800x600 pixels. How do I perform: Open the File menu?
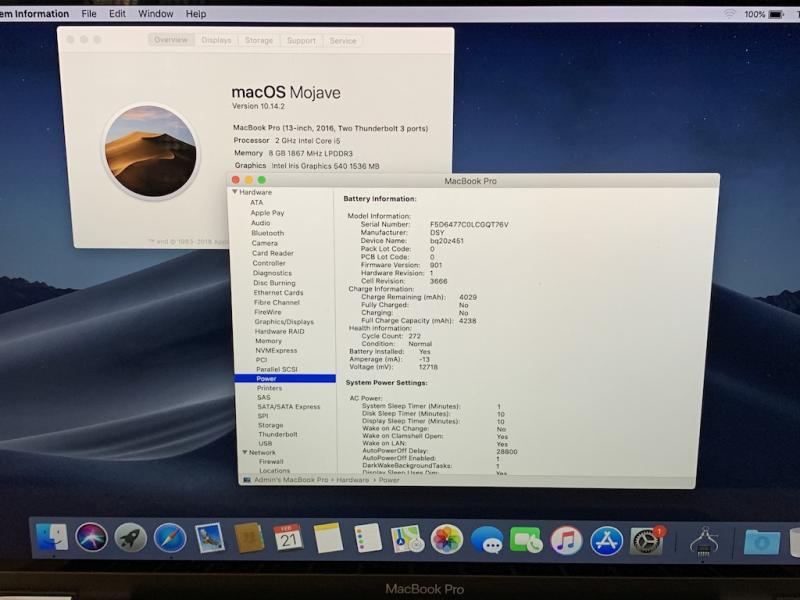tap(89, 14)
